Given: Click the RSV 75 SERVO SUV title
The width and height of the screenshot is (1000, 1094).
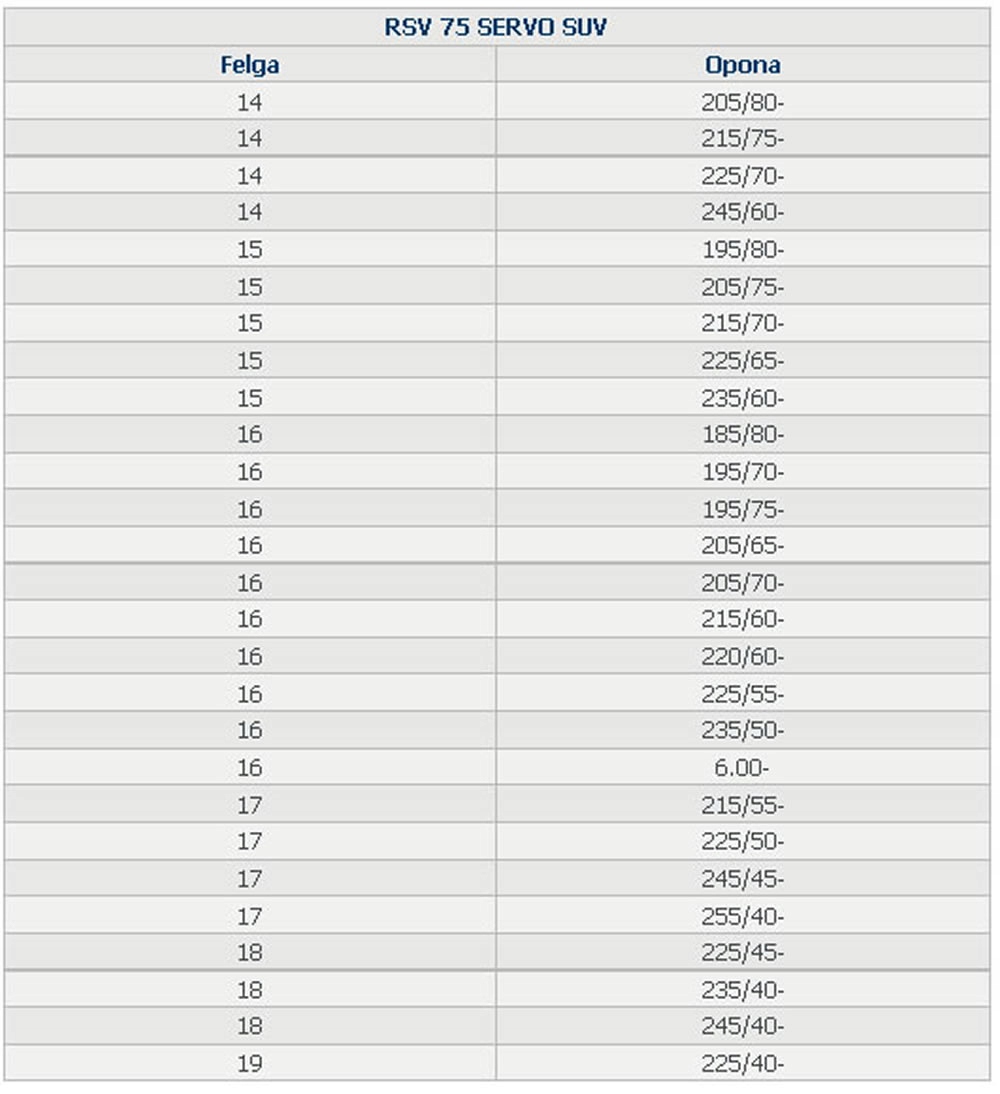Looking at the screenshot, I should [x=495, y=28].
